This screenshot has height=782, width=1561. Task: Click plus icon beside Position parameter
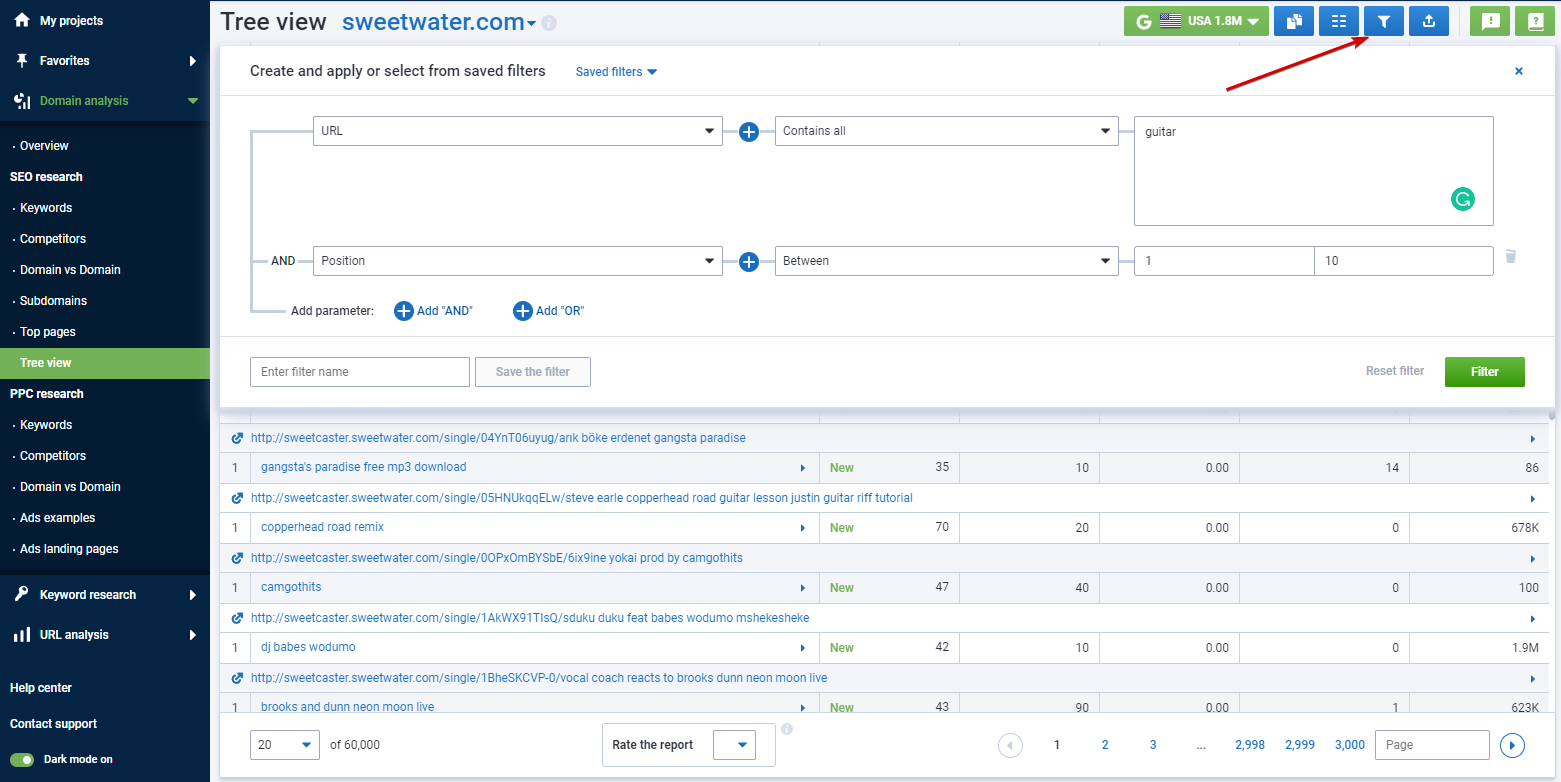click(749, 261)
